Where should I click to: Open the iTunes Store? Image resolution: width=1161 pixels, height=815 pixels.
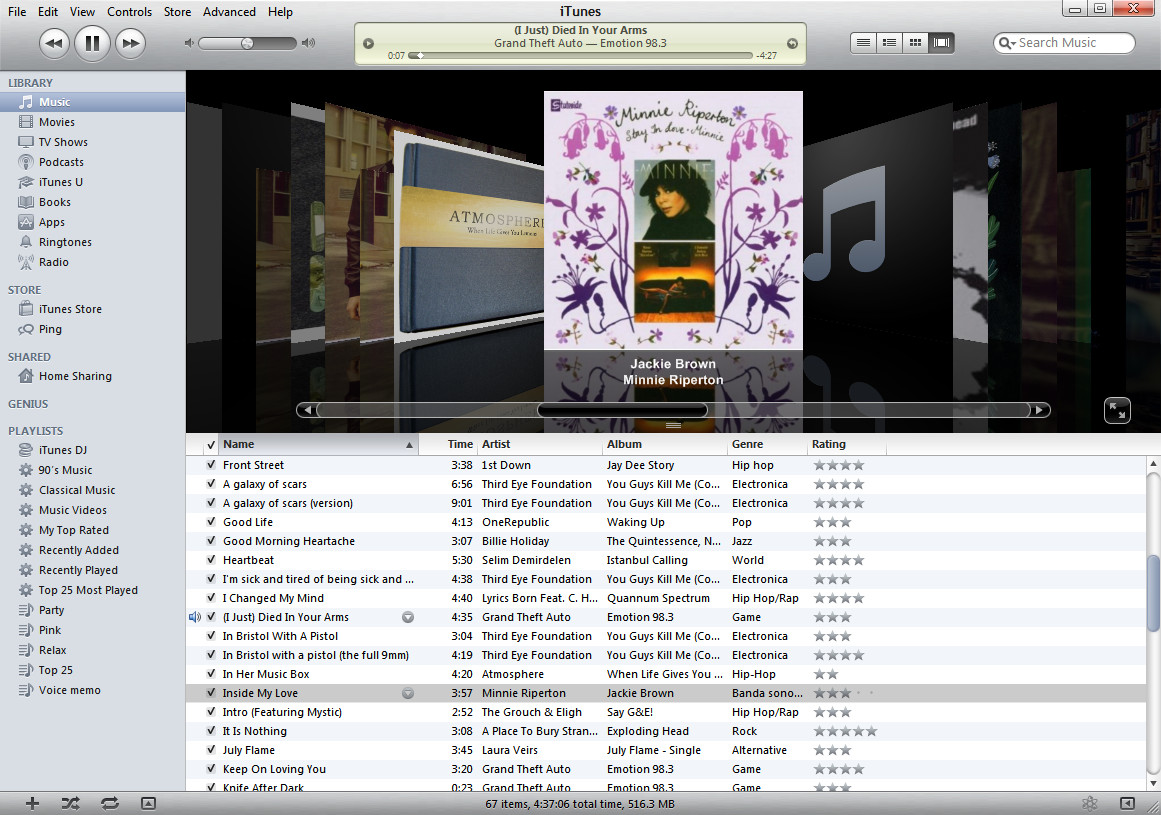click(71, 309)
